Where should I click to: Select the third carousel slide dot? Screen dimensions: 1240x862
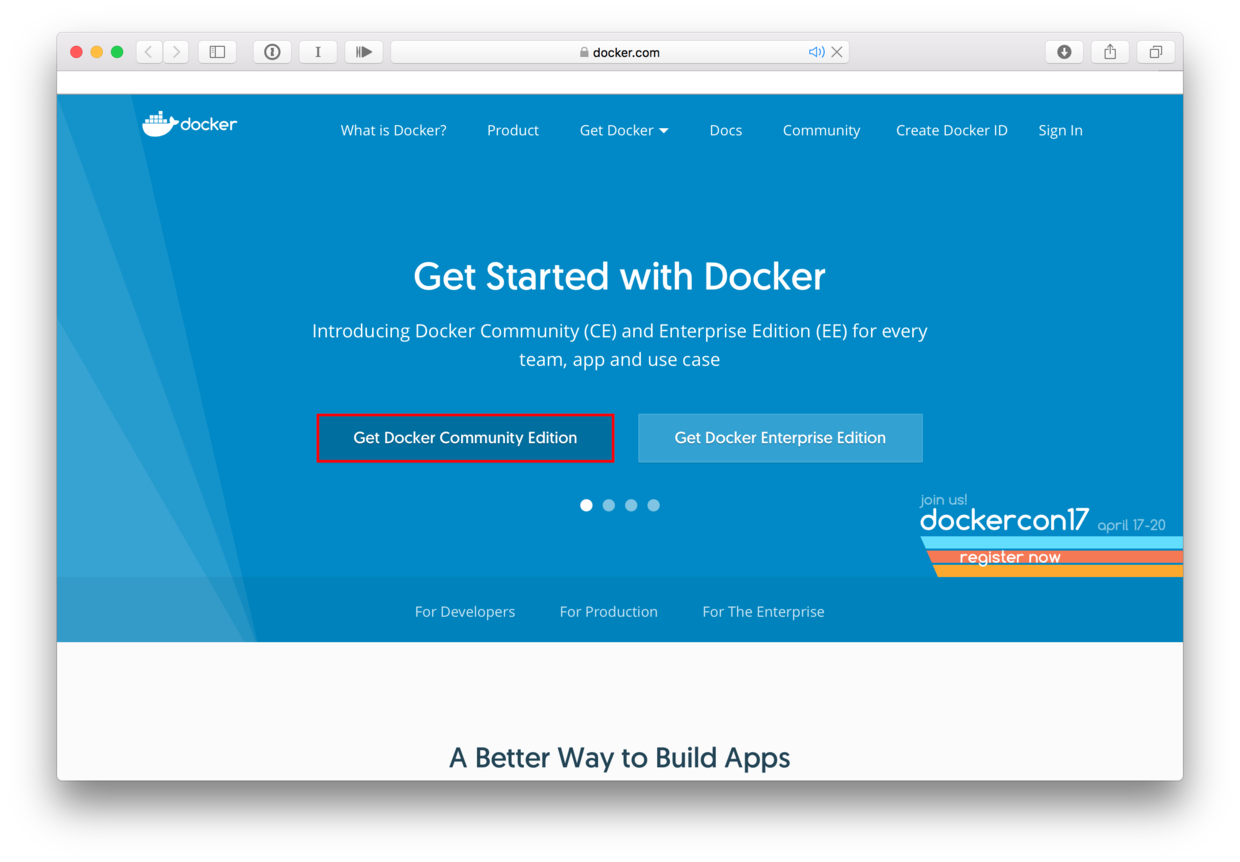631,505
